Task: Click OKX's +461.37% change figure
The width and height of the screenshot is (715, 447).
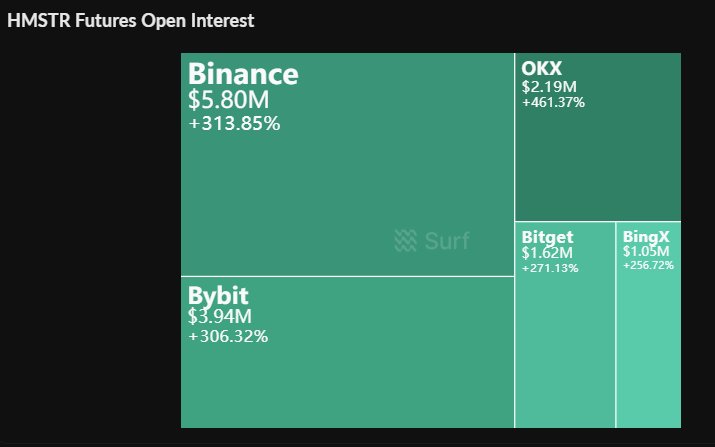Action: (x=553, y=102)
